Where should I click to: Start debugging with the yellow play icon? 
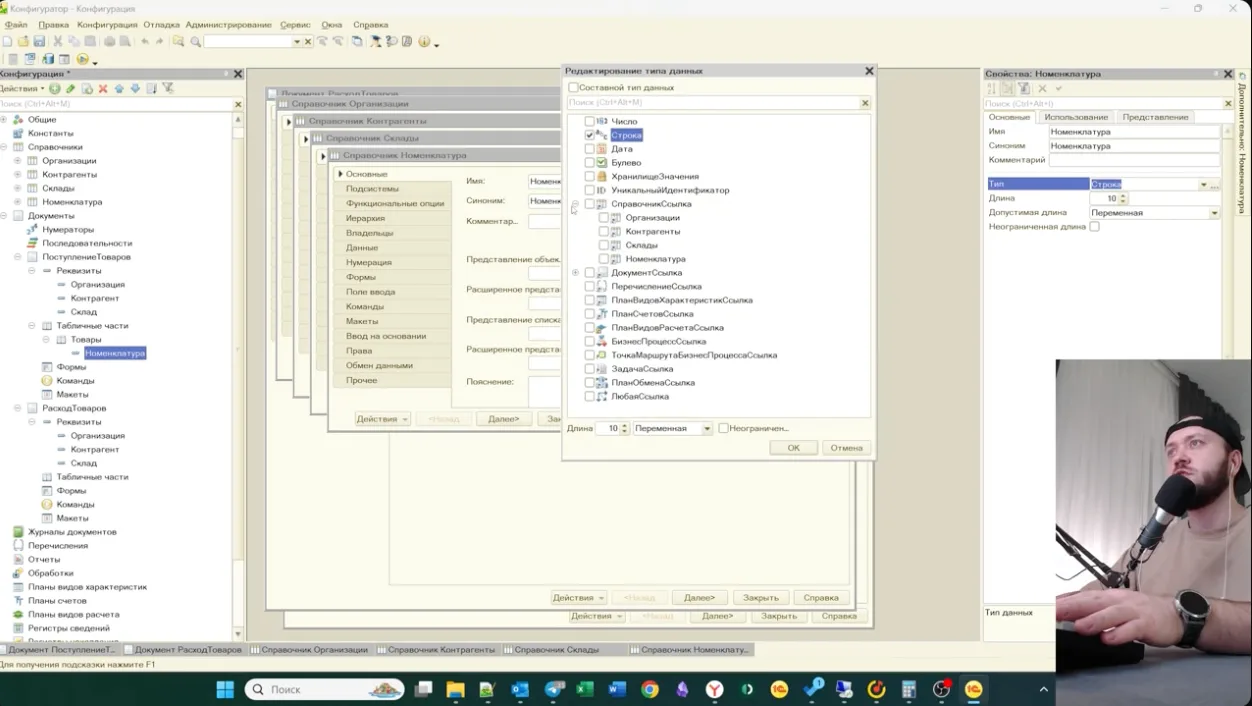point(83,59)
